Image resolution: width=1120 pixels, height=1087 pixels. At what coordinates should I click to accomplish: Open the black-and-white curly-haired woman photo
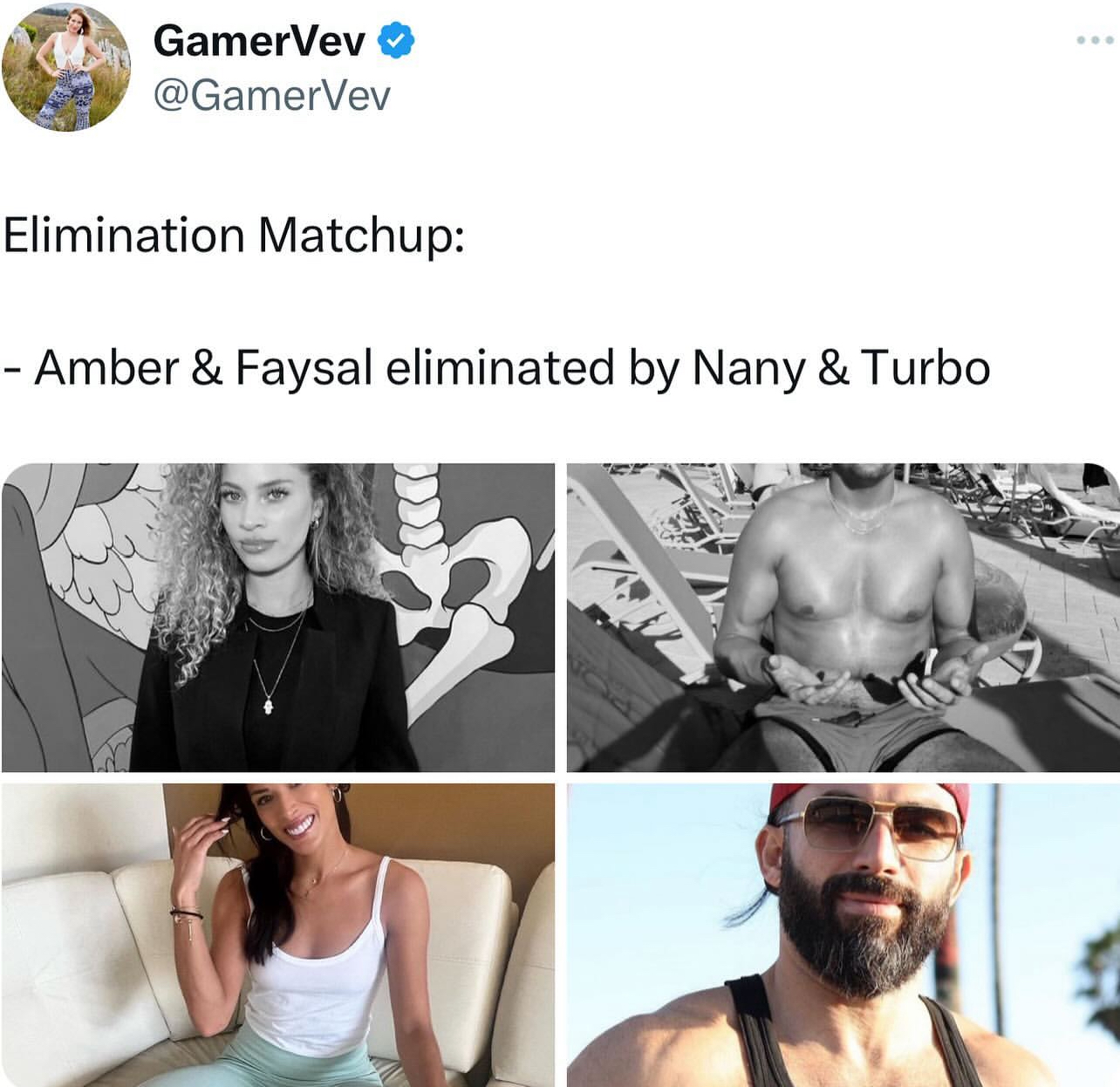(x=278, y=618)
